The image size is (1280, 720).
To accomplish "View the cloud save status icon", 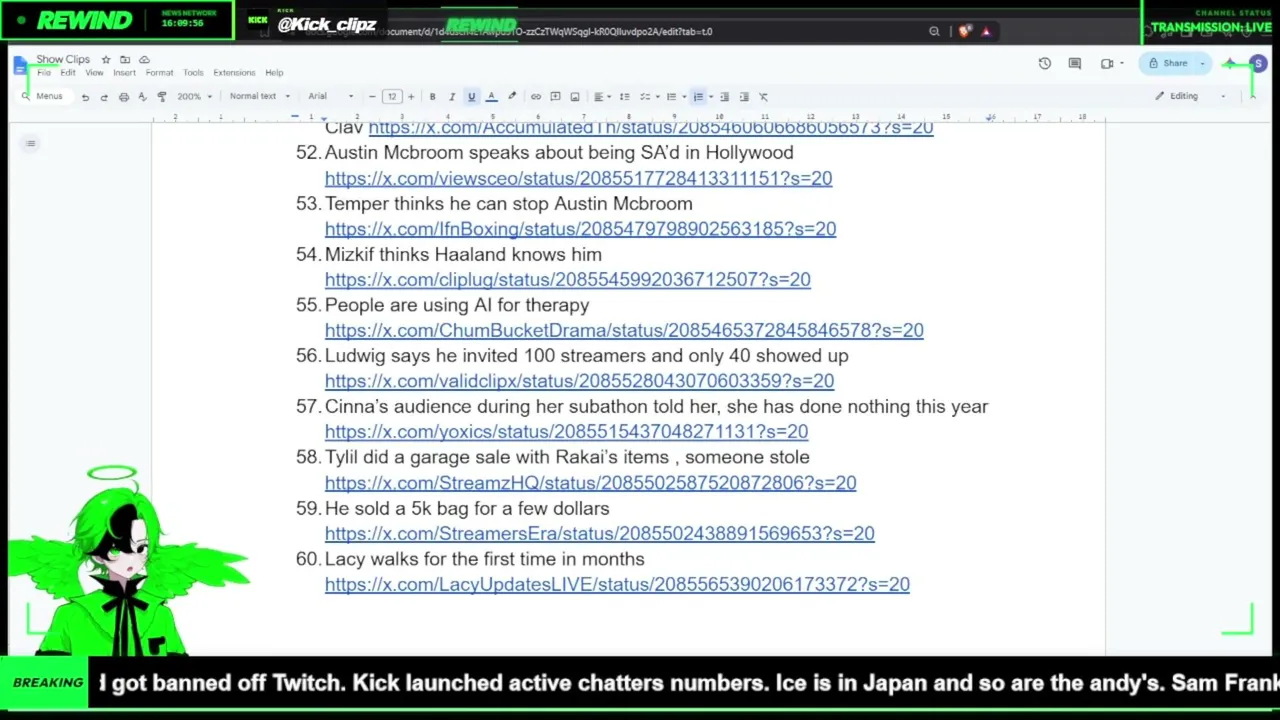I will (x=144, y=60).
